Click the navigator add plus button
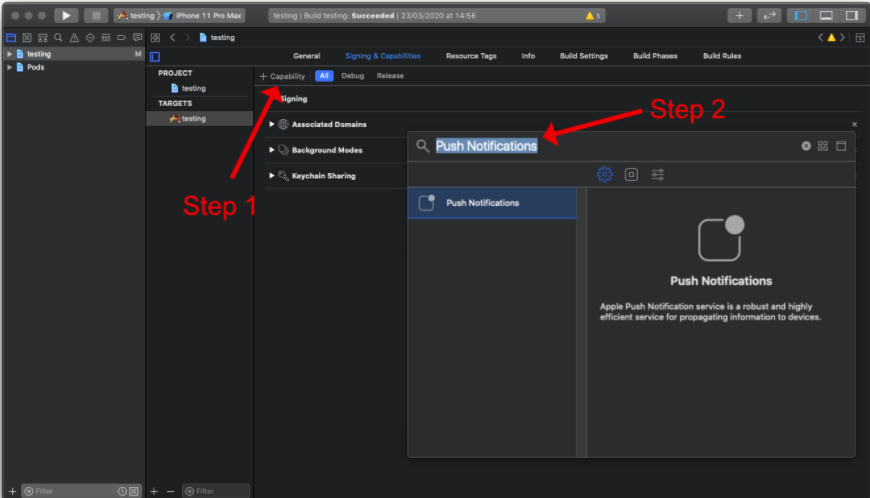 12,491
